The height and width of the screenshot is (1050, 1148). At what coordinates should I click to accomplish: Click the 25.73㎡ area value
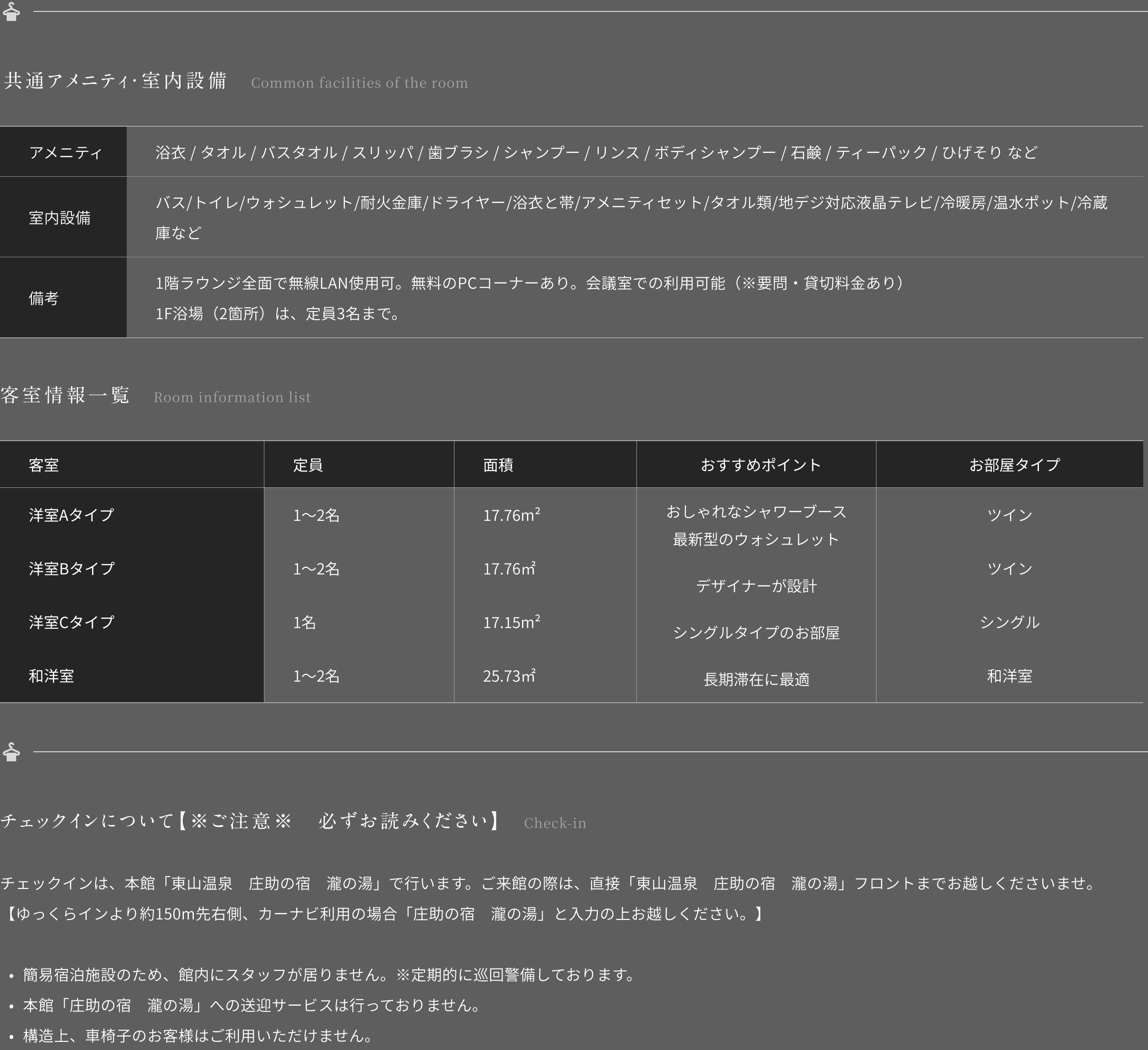coord(509,676)
